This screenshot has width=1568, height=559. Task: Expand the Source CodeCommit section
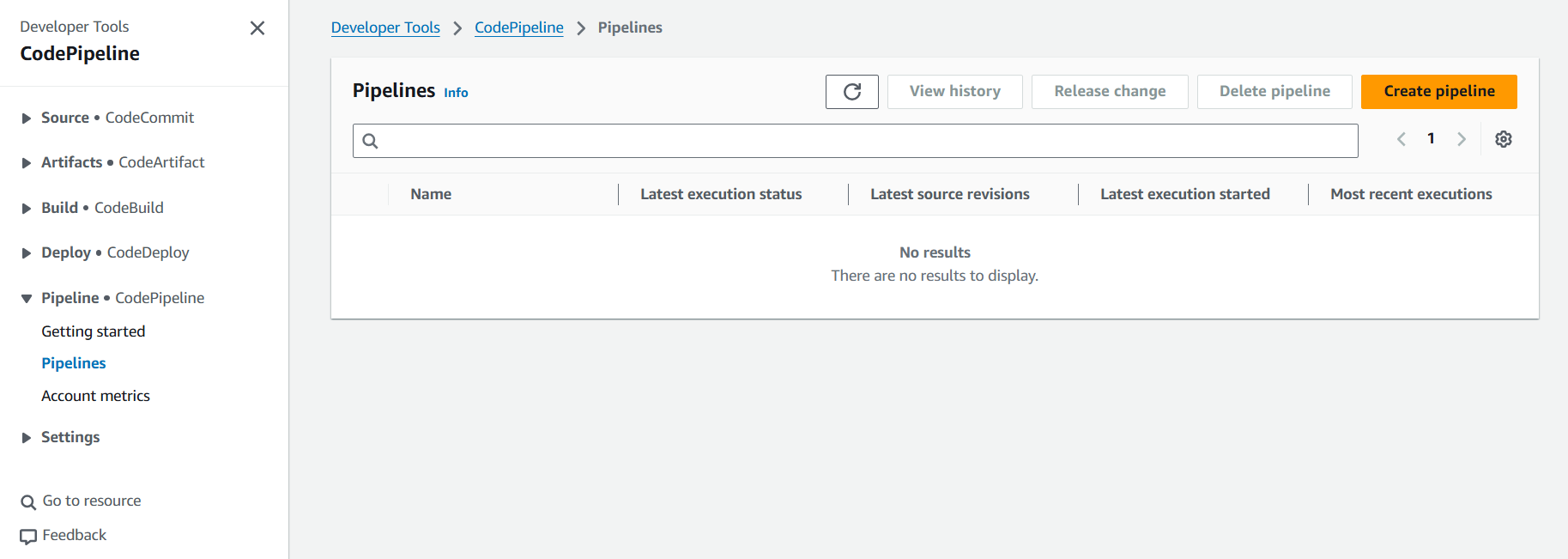27,118
